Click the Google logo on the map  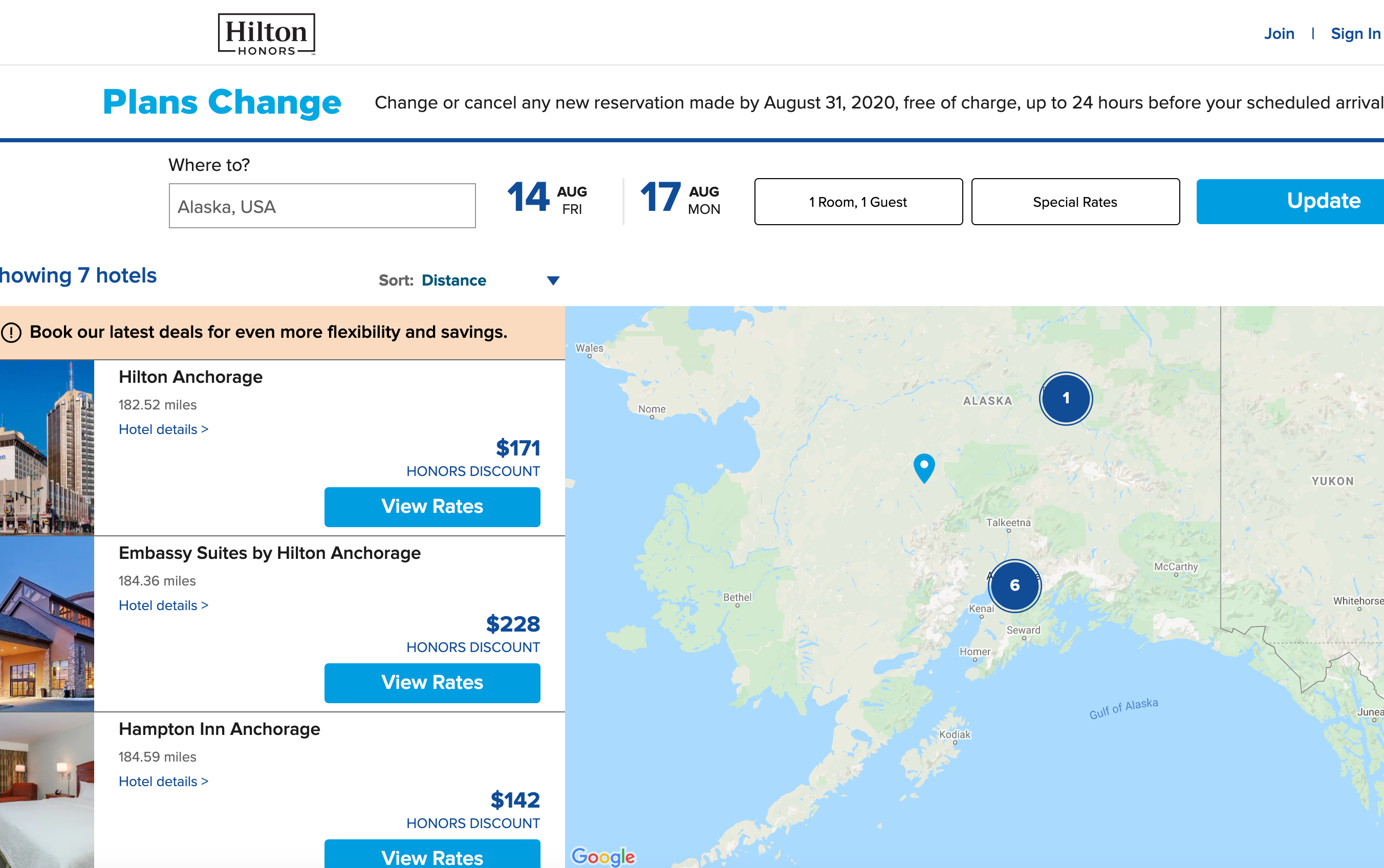tap(603, 856)
